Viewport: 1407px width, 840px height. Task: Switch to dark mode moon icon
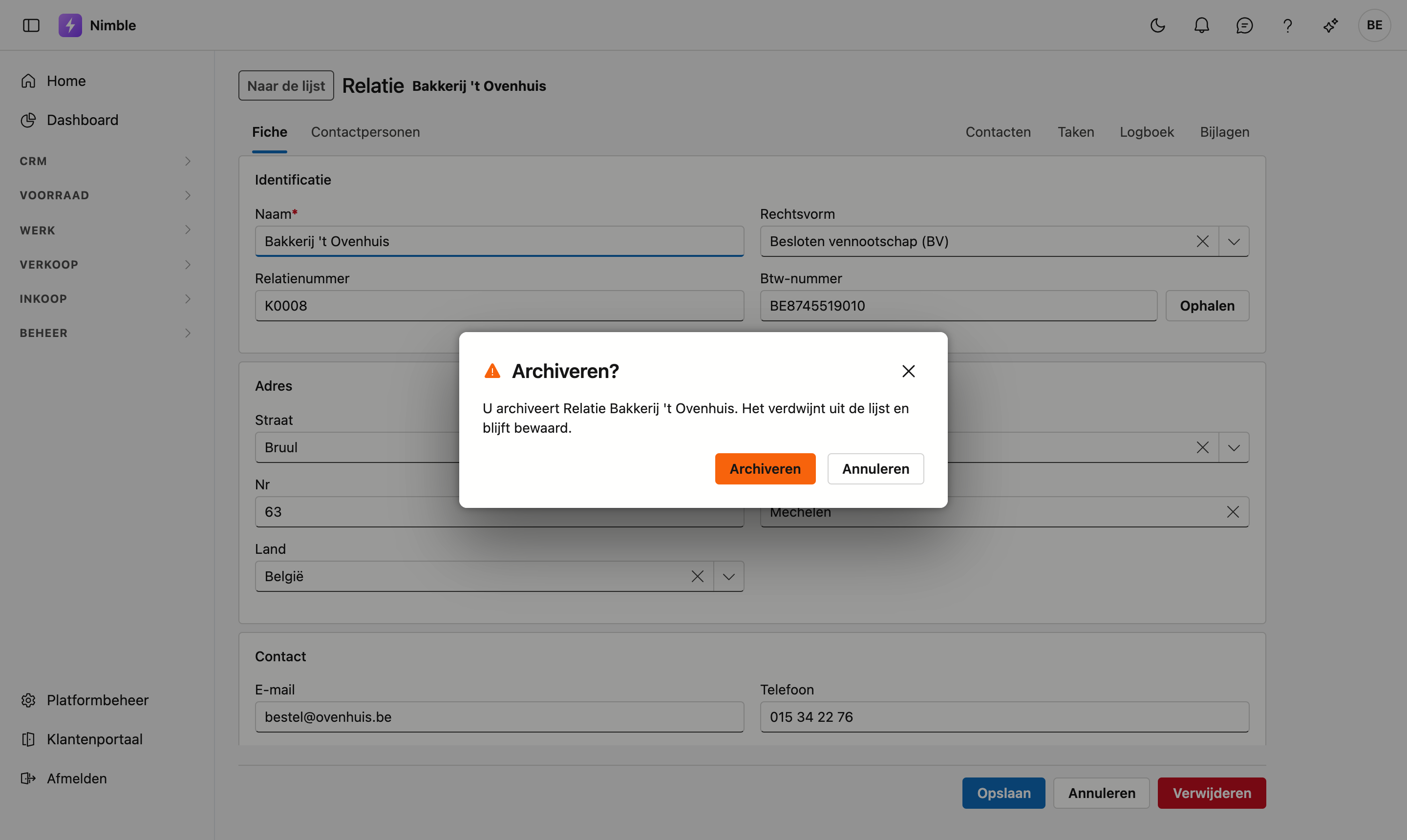[x=1158, y=25]
